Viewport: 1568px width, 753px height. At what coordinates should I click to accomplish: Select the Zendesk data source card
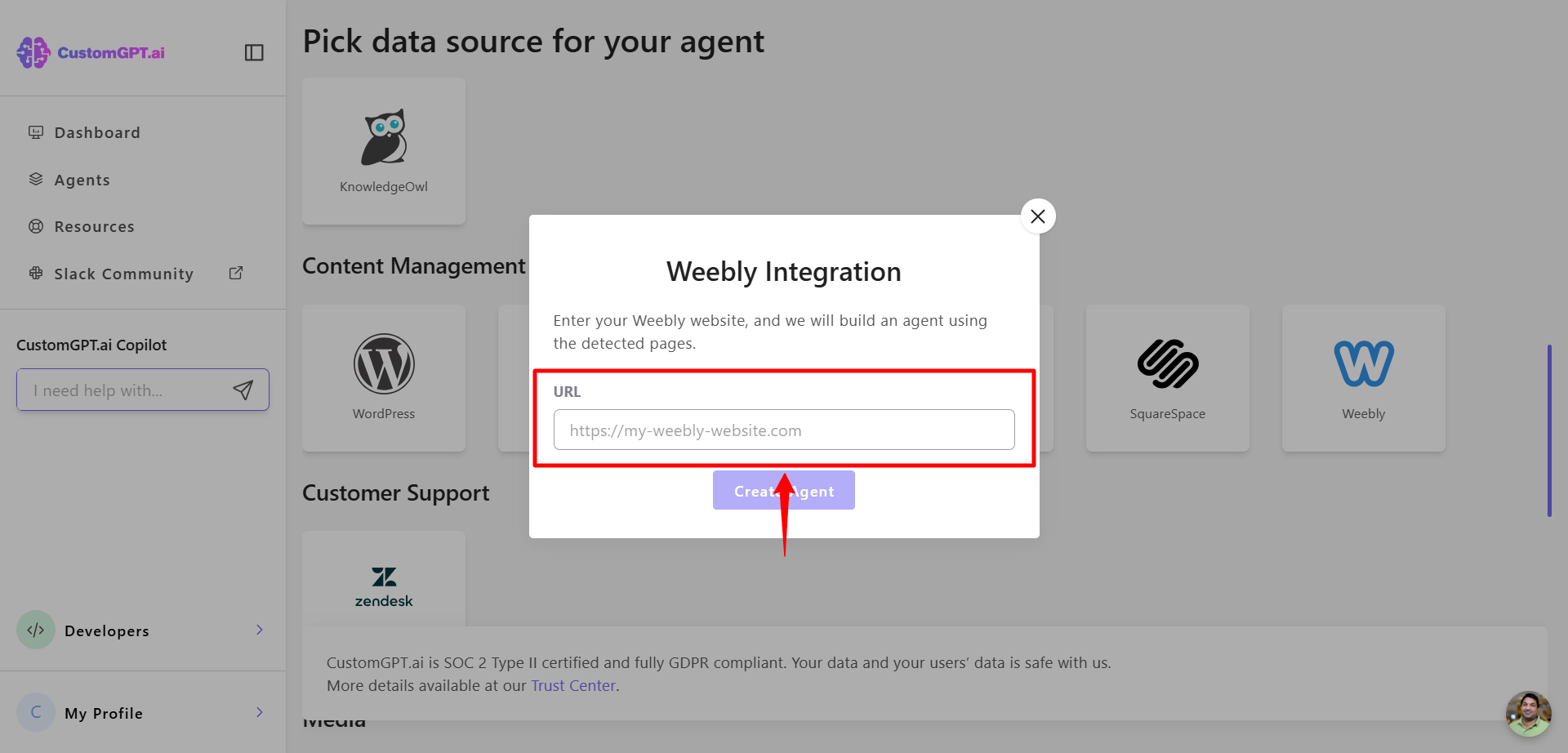coord(384,579)
